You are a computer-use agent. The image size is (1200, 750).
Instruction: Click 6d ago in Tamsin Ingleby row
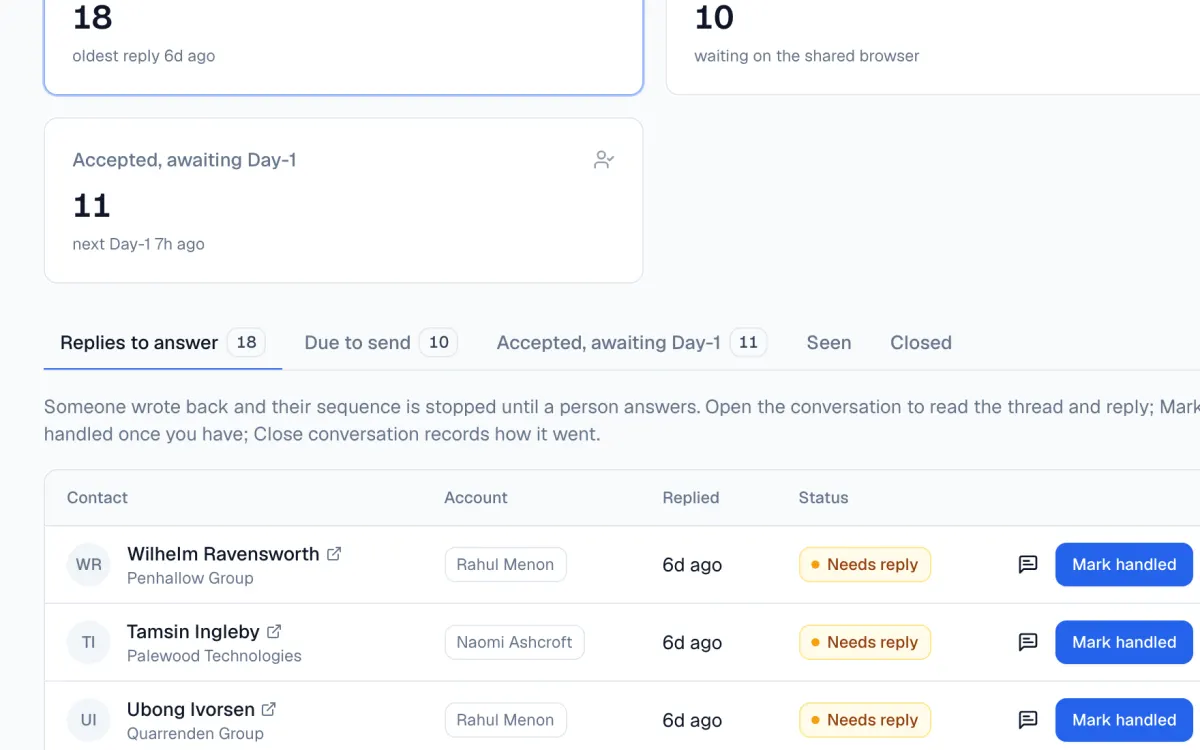coord(692,643)
